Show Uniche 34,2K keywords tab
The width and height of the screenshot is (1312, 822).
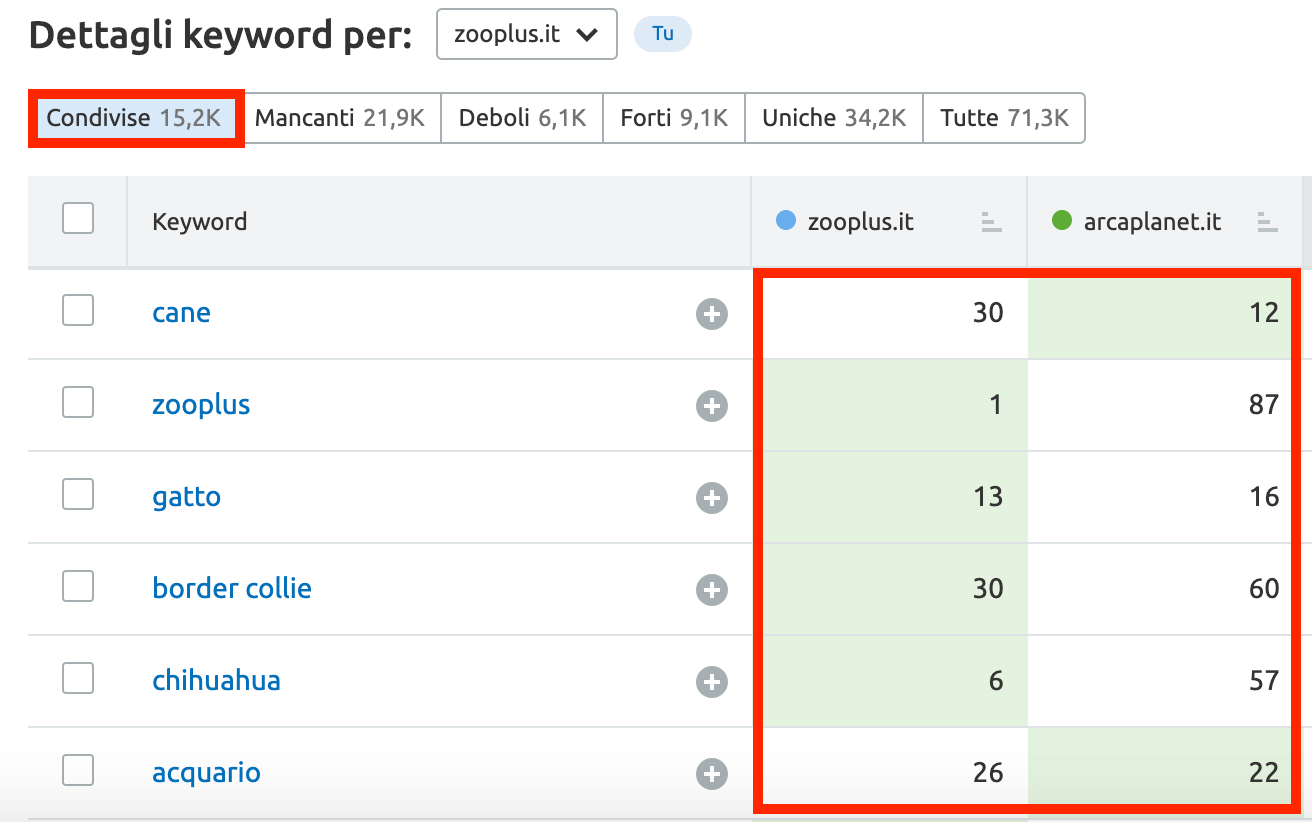point(834,118)
